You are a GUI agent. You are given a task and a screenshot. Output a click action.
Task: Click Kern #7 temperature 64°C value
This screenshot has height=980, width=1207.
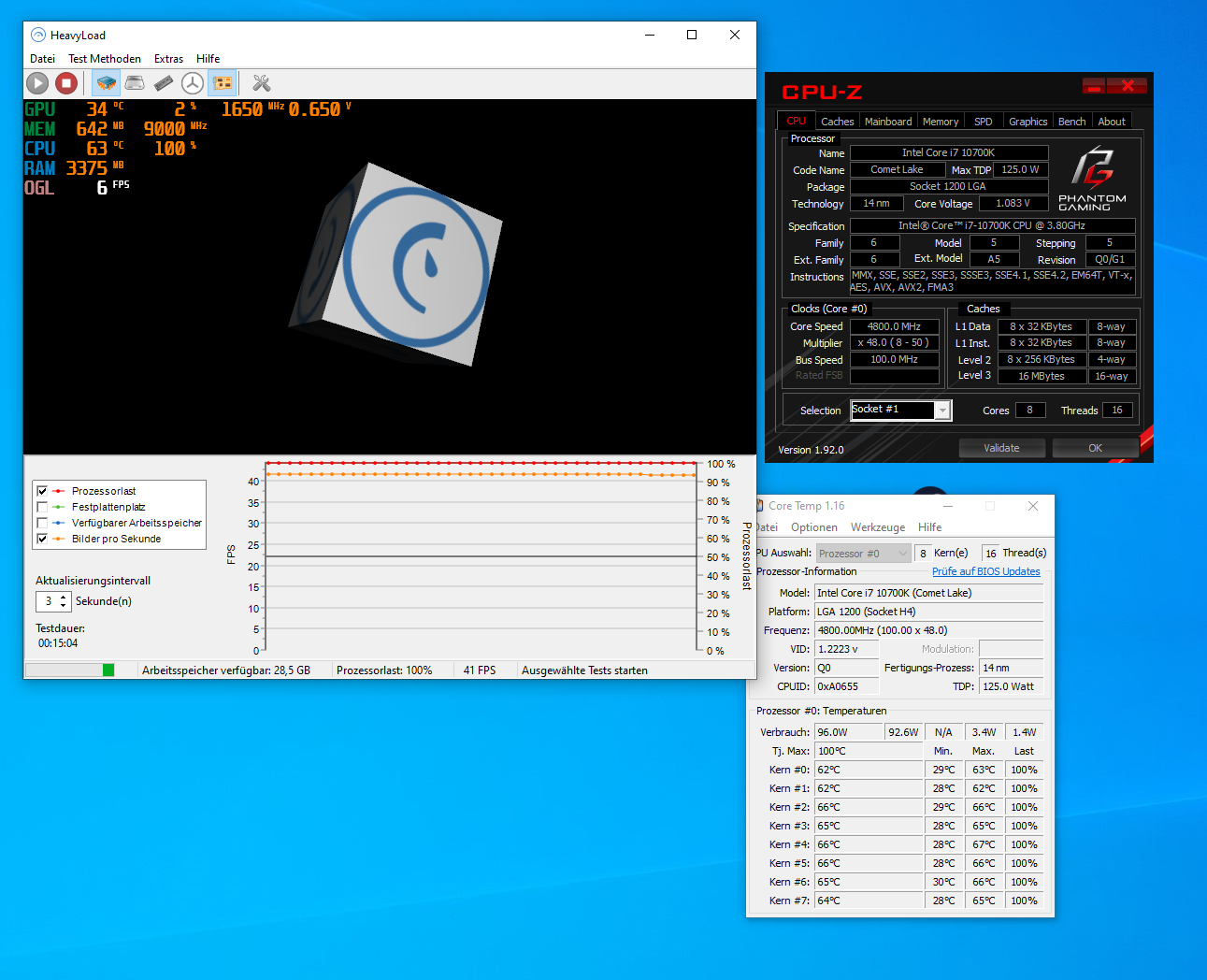[x=869, y=901]
